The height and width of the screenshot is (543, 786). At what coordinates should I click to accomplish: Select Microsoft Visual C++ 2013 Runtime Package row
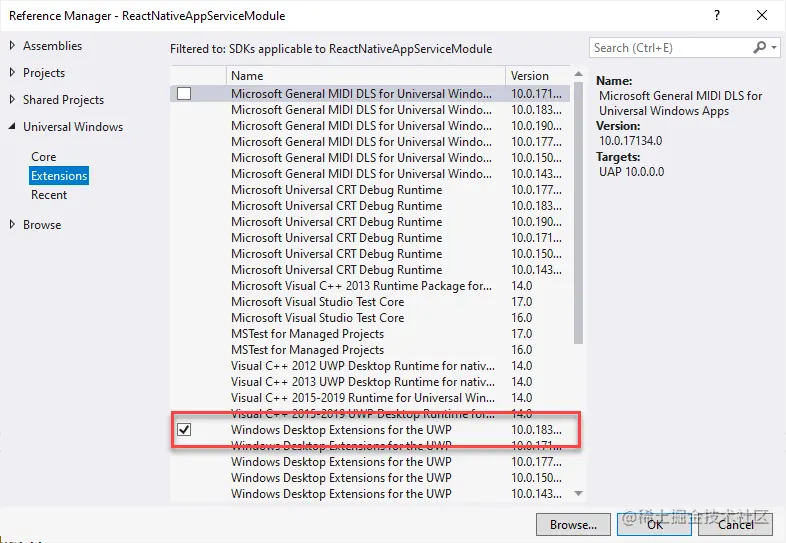coord(370,286)
